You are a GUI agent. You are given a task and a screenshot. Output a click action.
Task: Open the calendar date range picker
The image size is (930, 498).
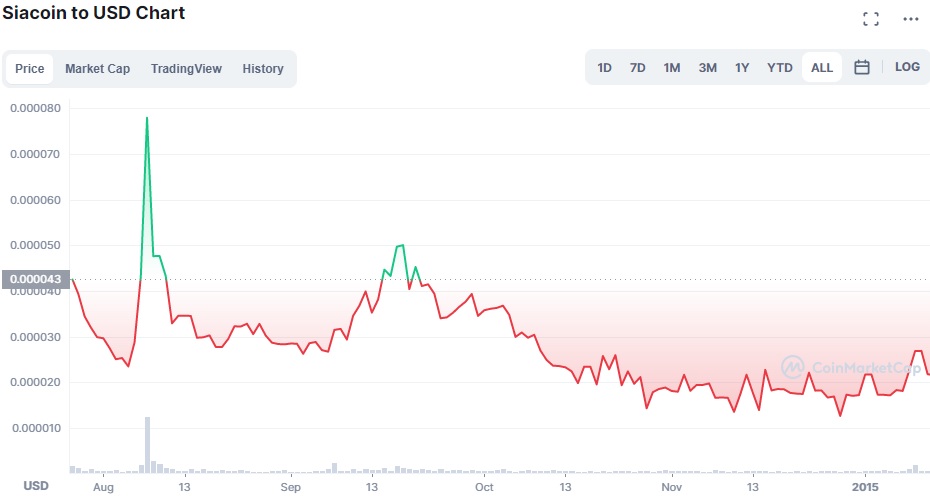[x=862, y=68]
